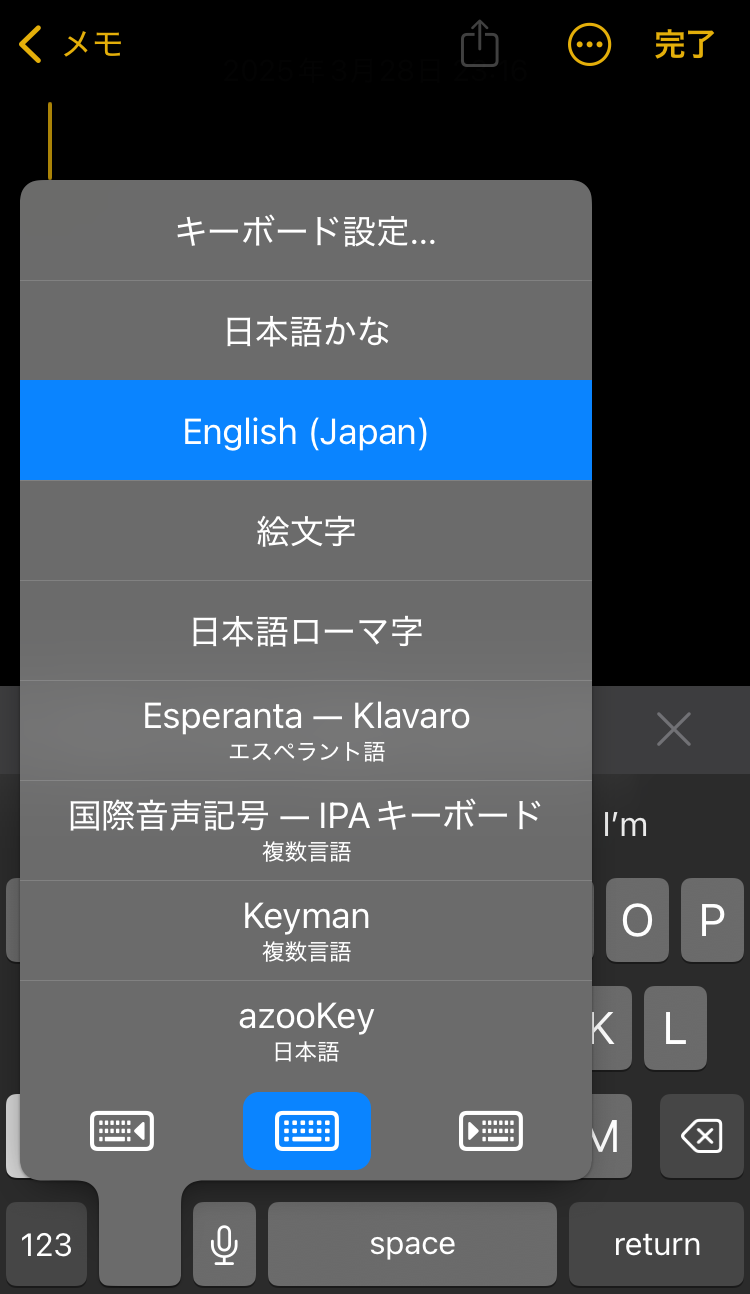Select the centered full keyboard layout
750x1294 pixels.
307,1131
